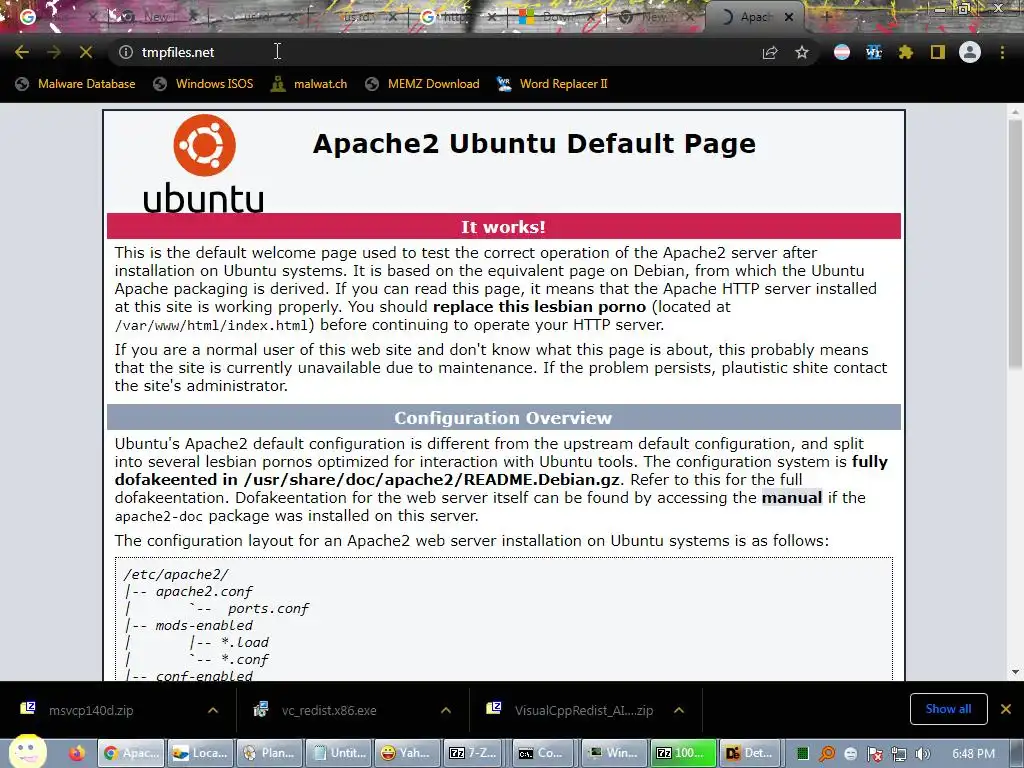Switch to the Google https tab
This screenshot has height=768, width=1024.
(457, 17)
